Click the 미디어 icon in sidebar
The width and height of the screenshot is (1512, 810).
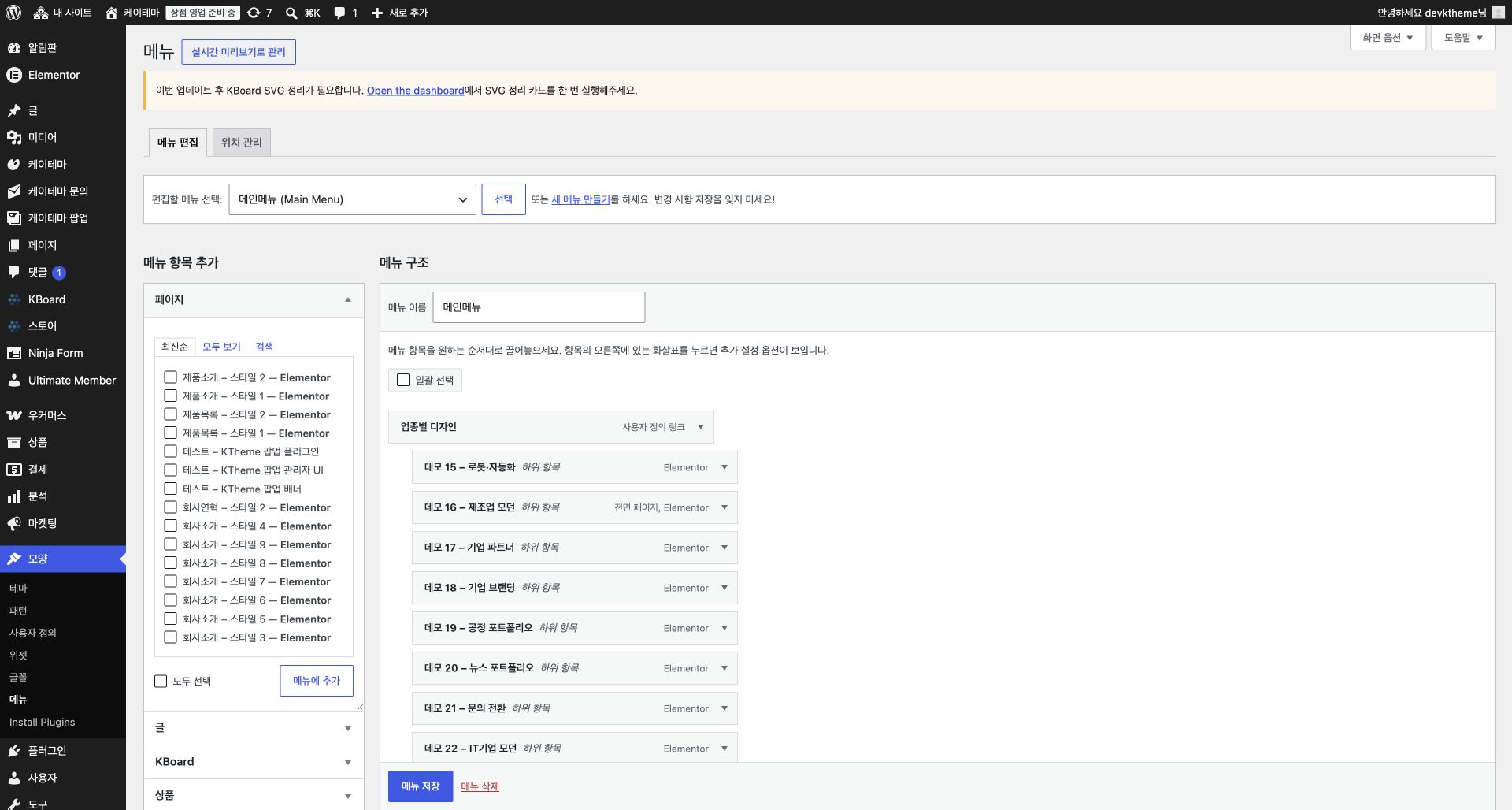pyautogui.click(x=14, y=137)
